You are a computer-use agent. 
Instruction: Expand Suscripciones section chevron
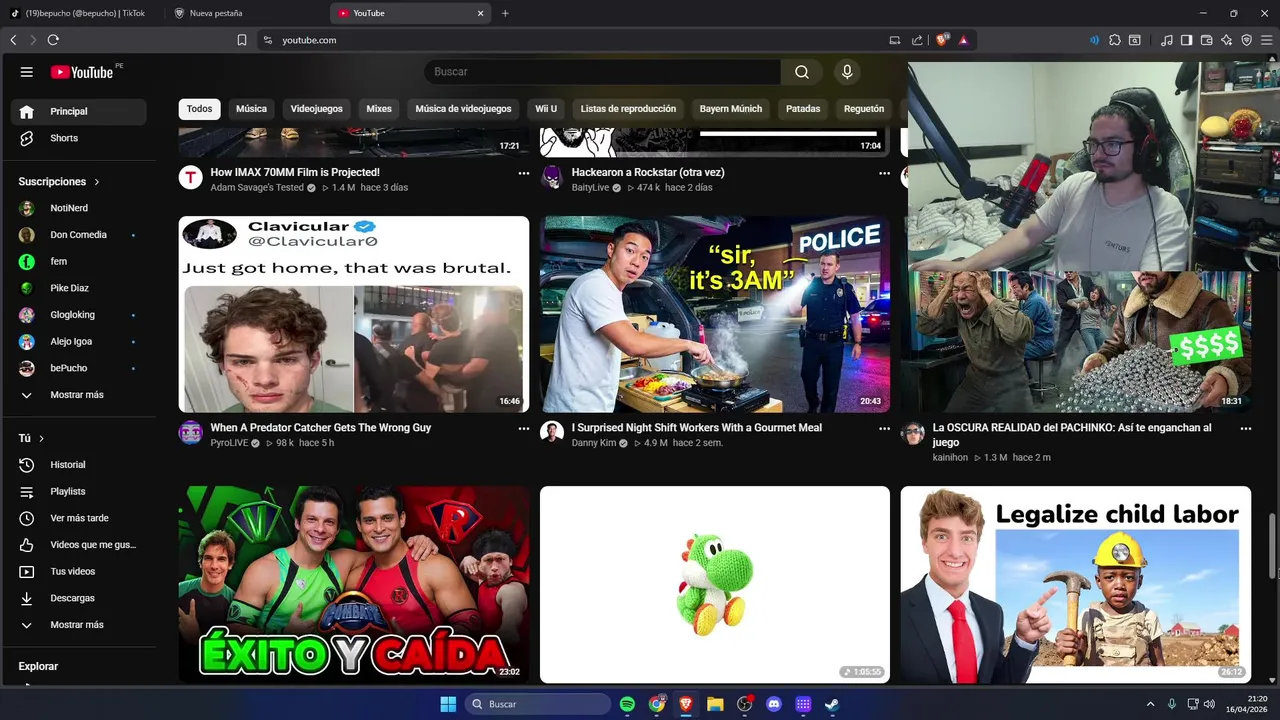pyautogui.click(x=97, y=182)
